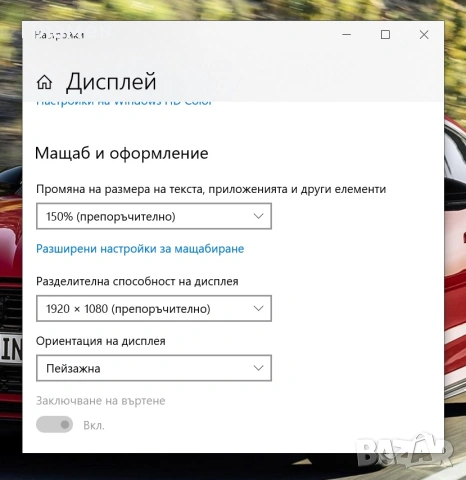The image size is (466, 480).
Task: Close the settings window
Action: coord(424,34)
